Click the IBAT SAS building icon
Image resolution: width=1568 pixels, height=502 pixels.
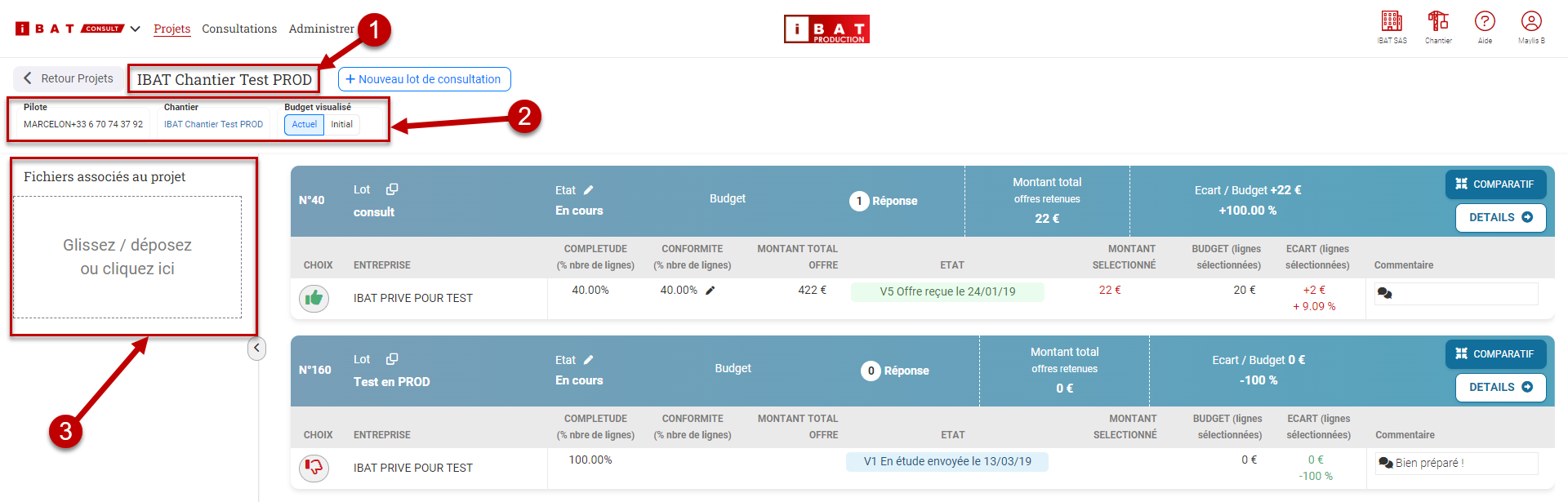[x=1392, y=22]
